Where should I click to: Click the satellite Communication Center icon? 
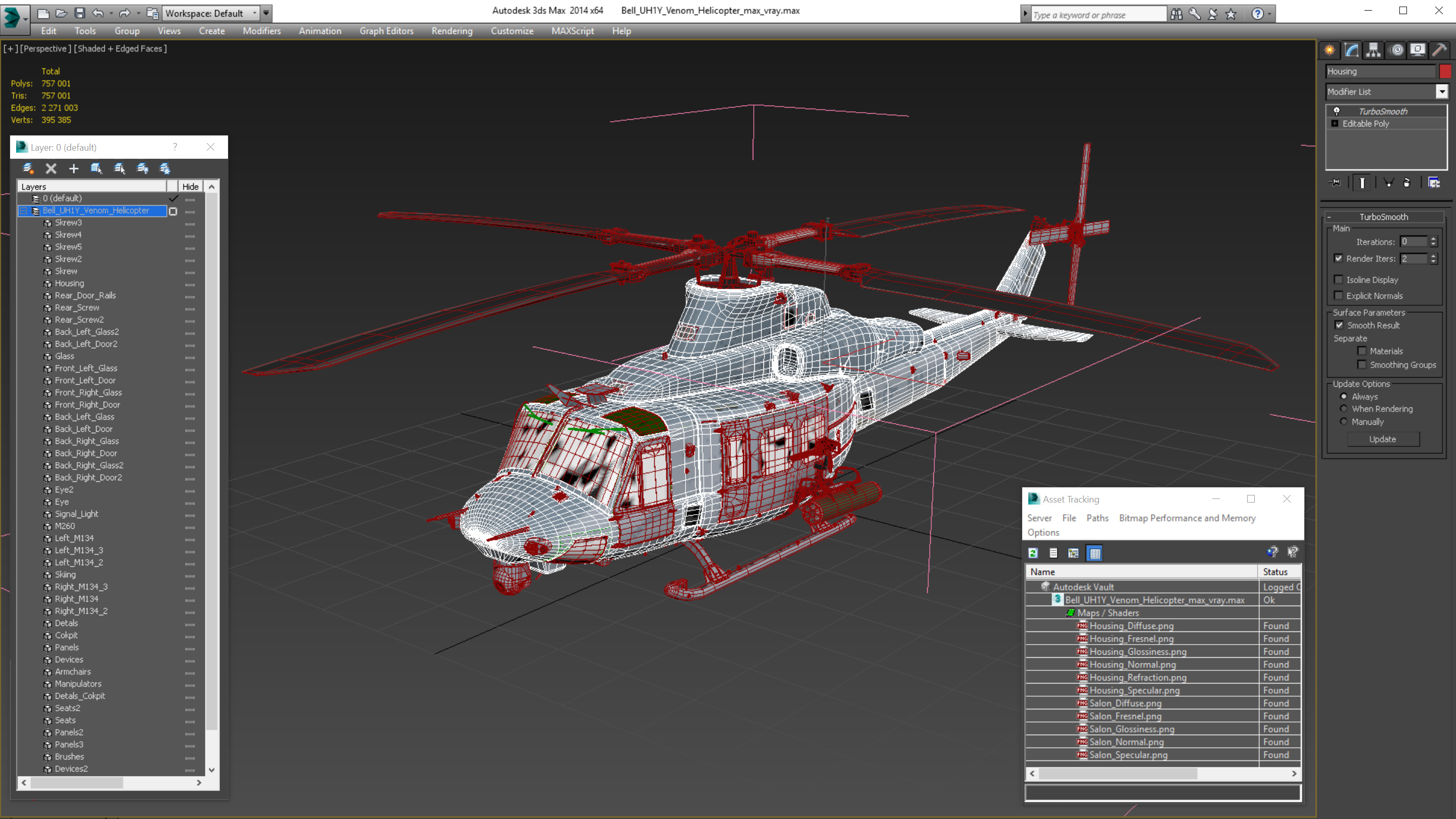(1212, 14)
